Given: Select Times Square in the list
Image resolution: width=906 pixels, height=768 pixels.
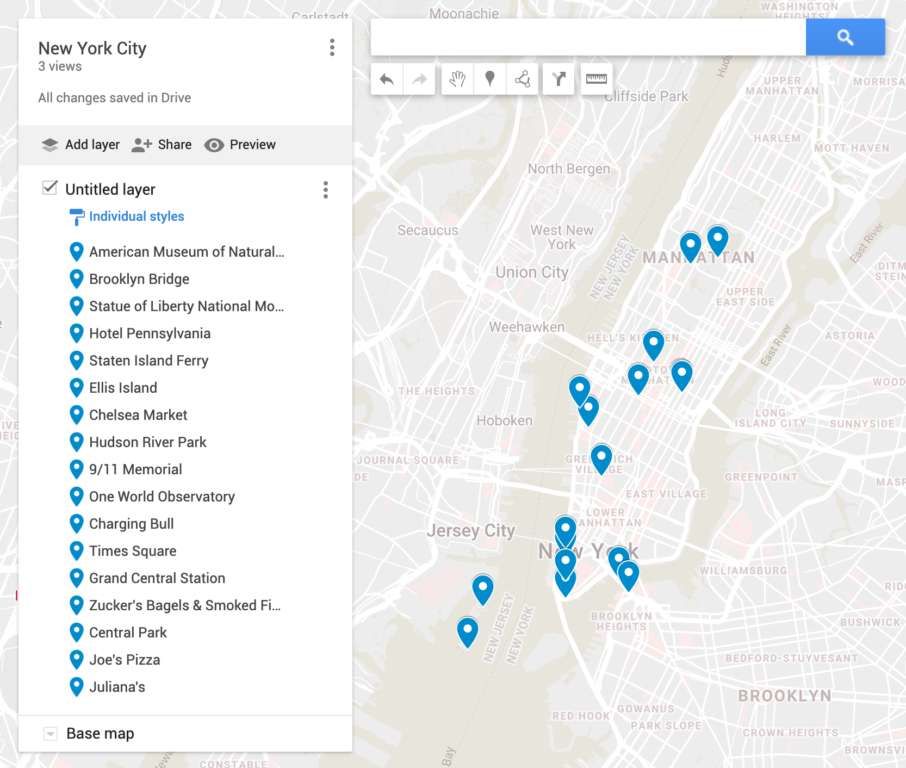Looking at the screenshot, I should tap(132, 551).
